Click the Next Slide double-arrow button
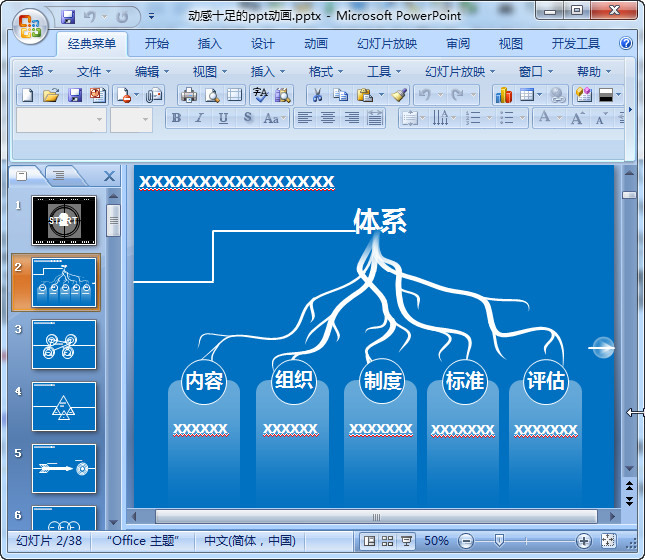This screenshot has height=560, width=645. point(629,501)
